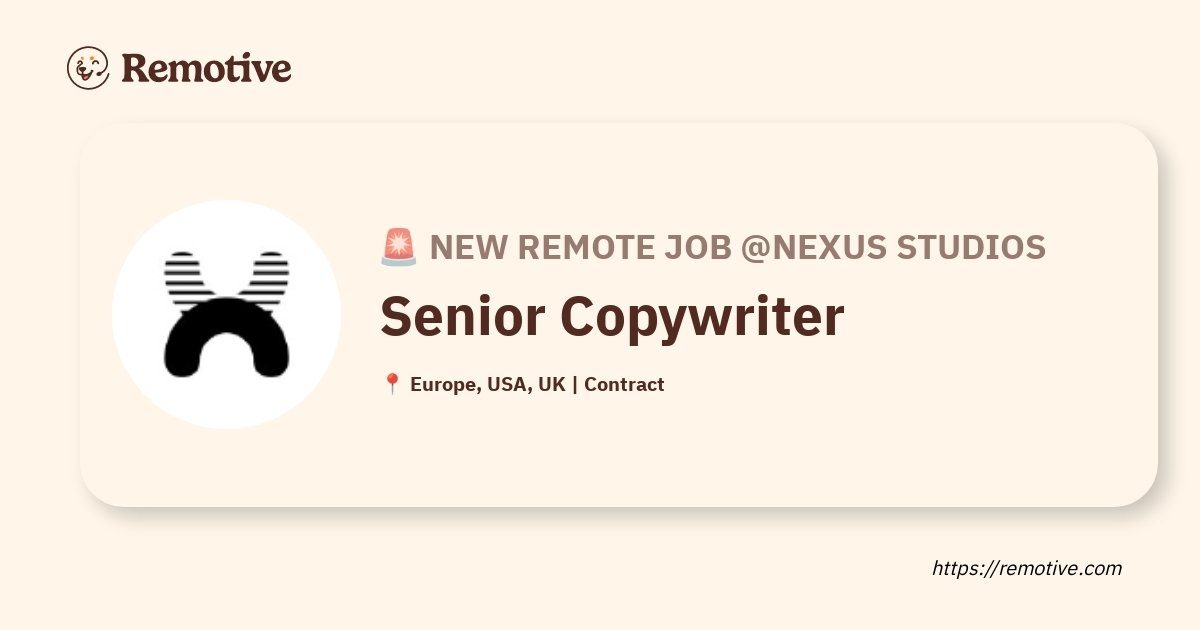
Task: Click the red siren emoji icon
Action: point(399,247)
